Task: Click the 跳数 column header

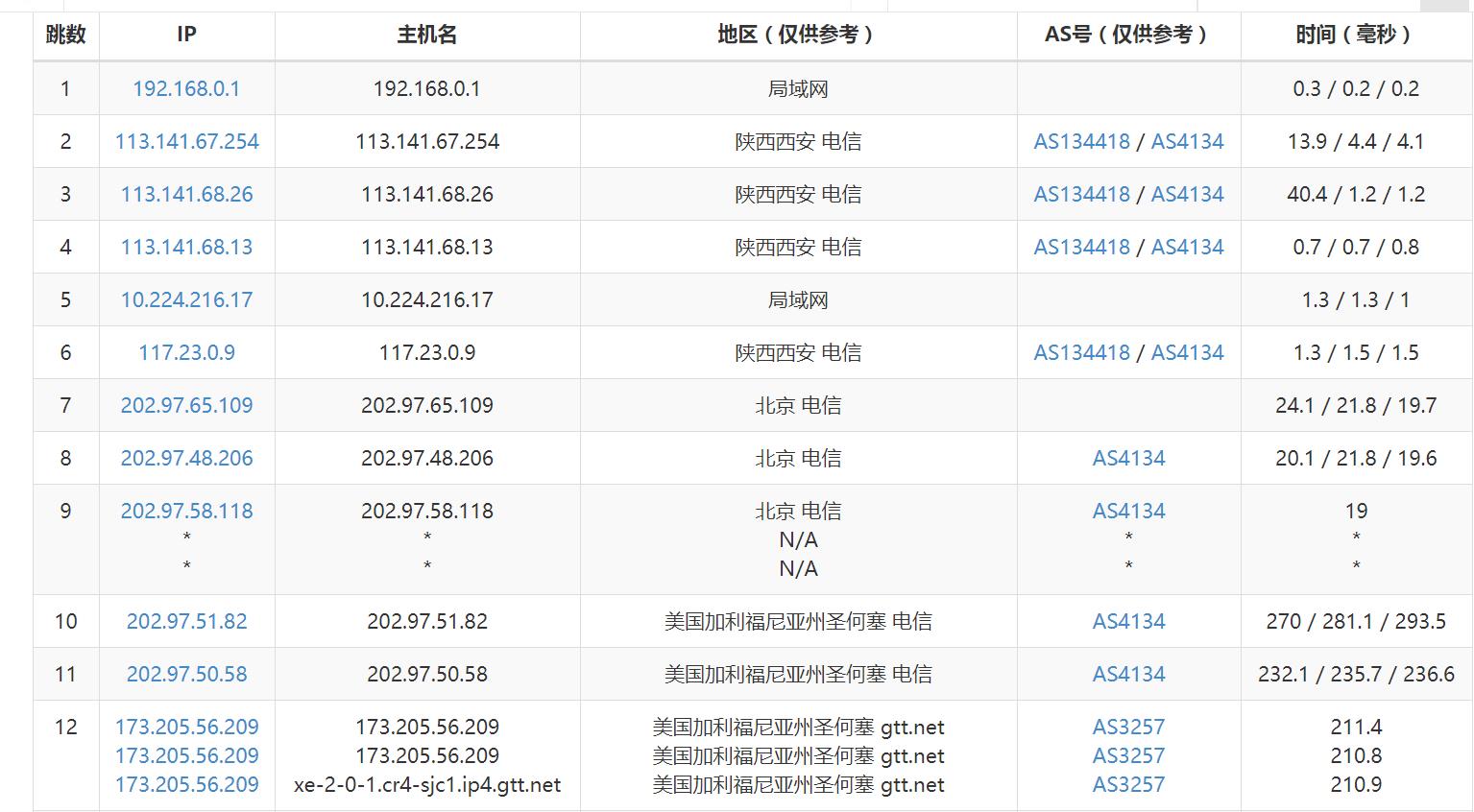Action: (x=65, y=35)
